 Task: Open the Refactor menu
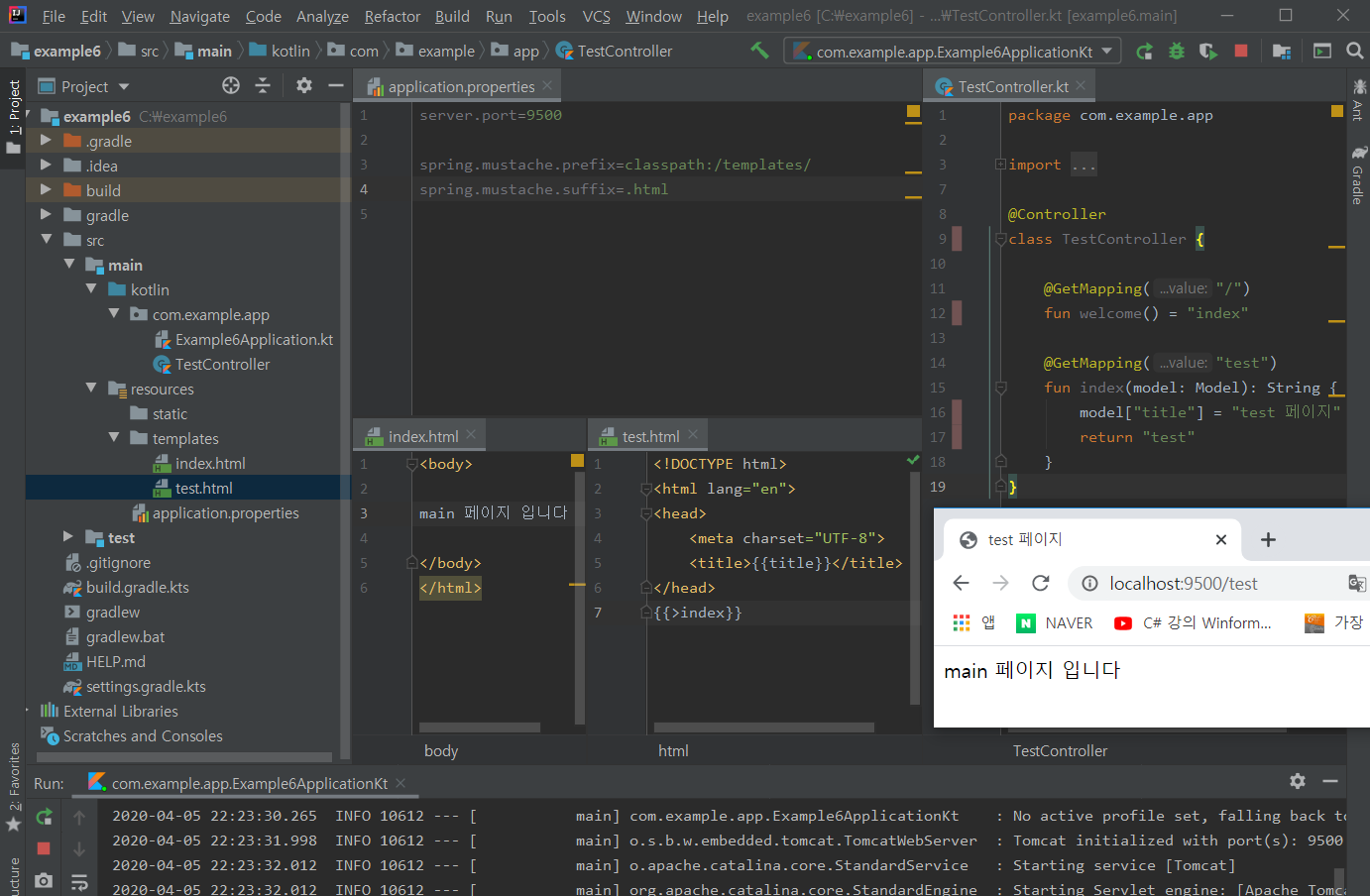[392, 16]
